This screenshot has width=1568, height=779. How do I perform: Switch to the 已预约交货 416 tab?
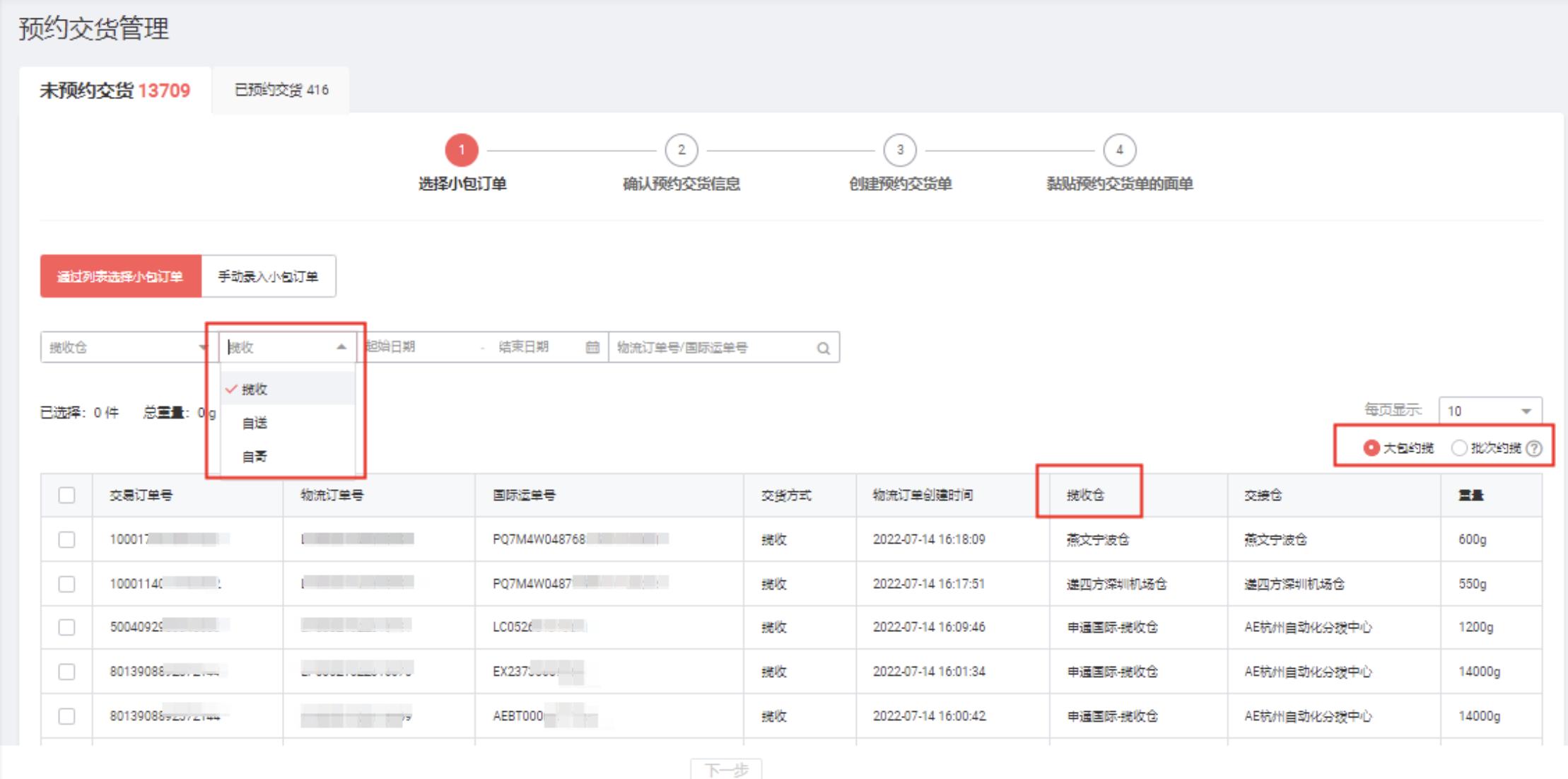(x=279, y=90)
